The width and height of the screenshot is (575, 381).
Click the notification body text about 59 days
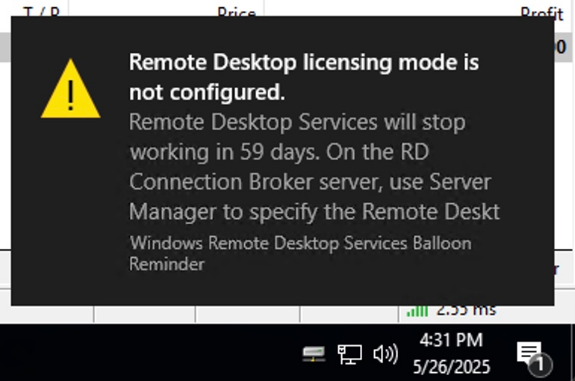point(314,167)
